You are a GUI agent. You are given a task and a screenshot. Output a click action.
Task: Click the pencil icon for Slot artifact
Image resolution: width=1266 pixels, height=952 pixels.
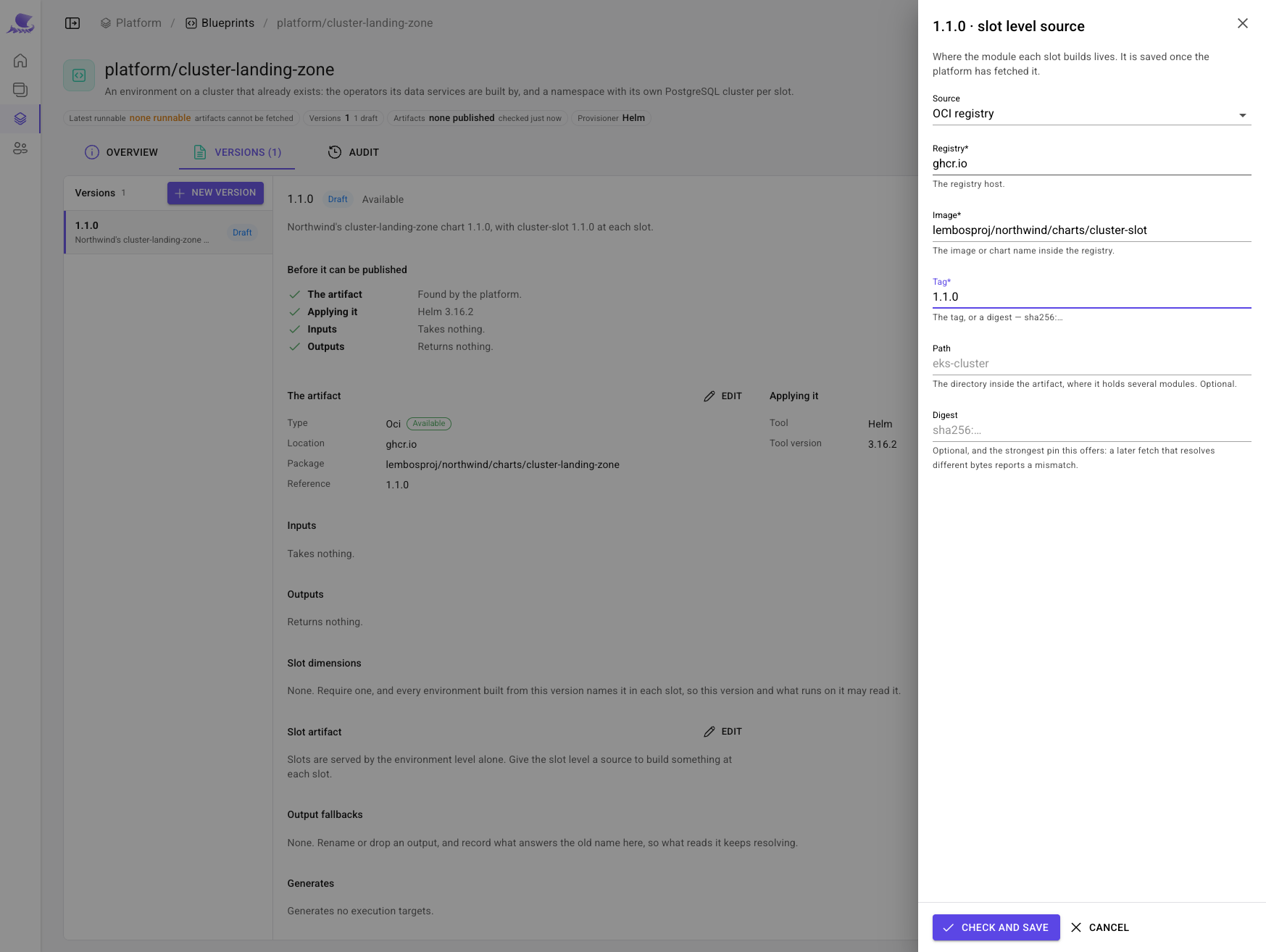point(709,732)
